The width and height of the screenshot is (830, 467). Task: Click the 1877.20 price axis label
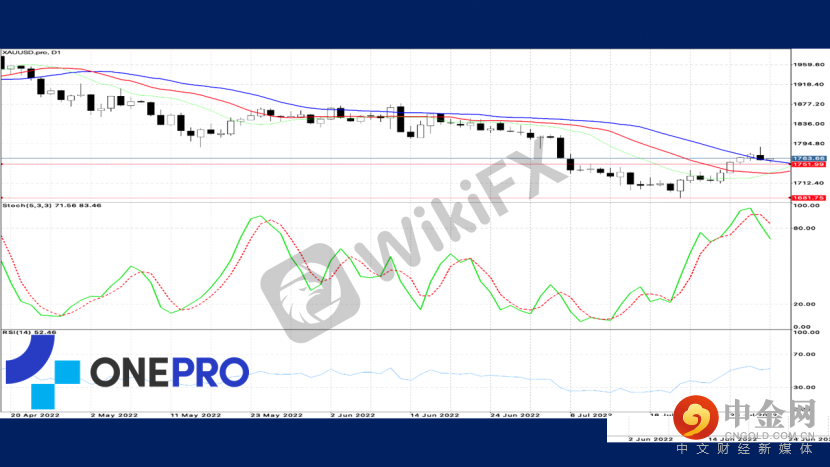808,104
